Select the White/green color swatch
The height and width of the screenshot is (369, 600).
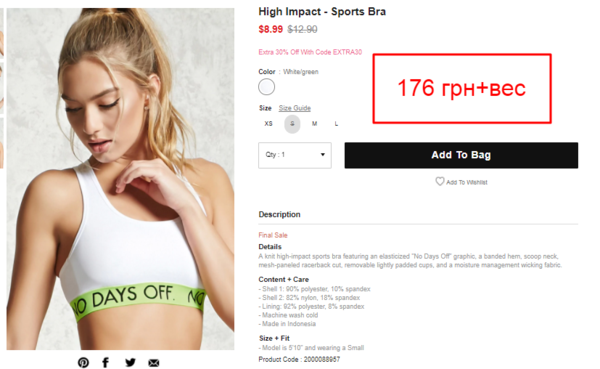[x=266, y=87]
